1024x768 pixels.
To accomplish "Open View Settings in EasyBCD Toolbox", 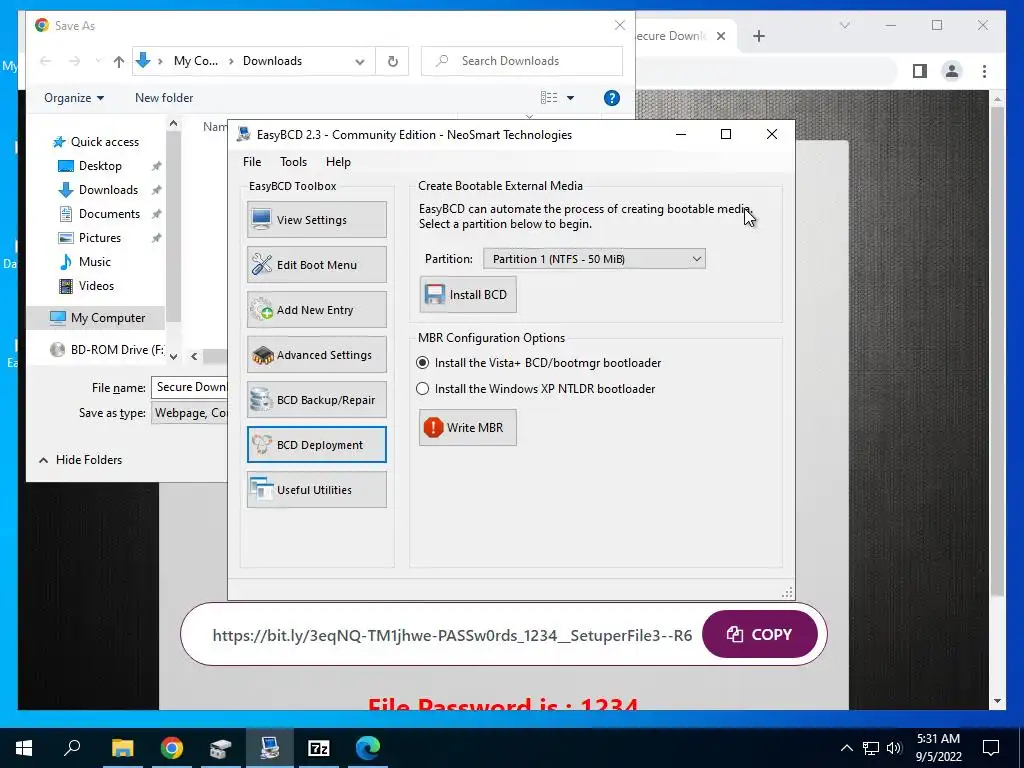I will (317, 219).
